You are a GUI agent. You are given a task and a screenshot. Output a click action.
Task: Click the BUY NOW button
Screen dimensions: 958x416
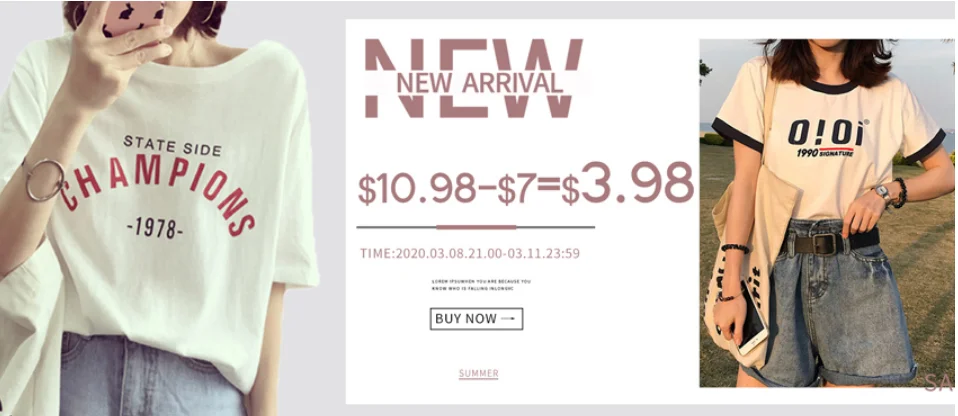click(x=476, y=319)
